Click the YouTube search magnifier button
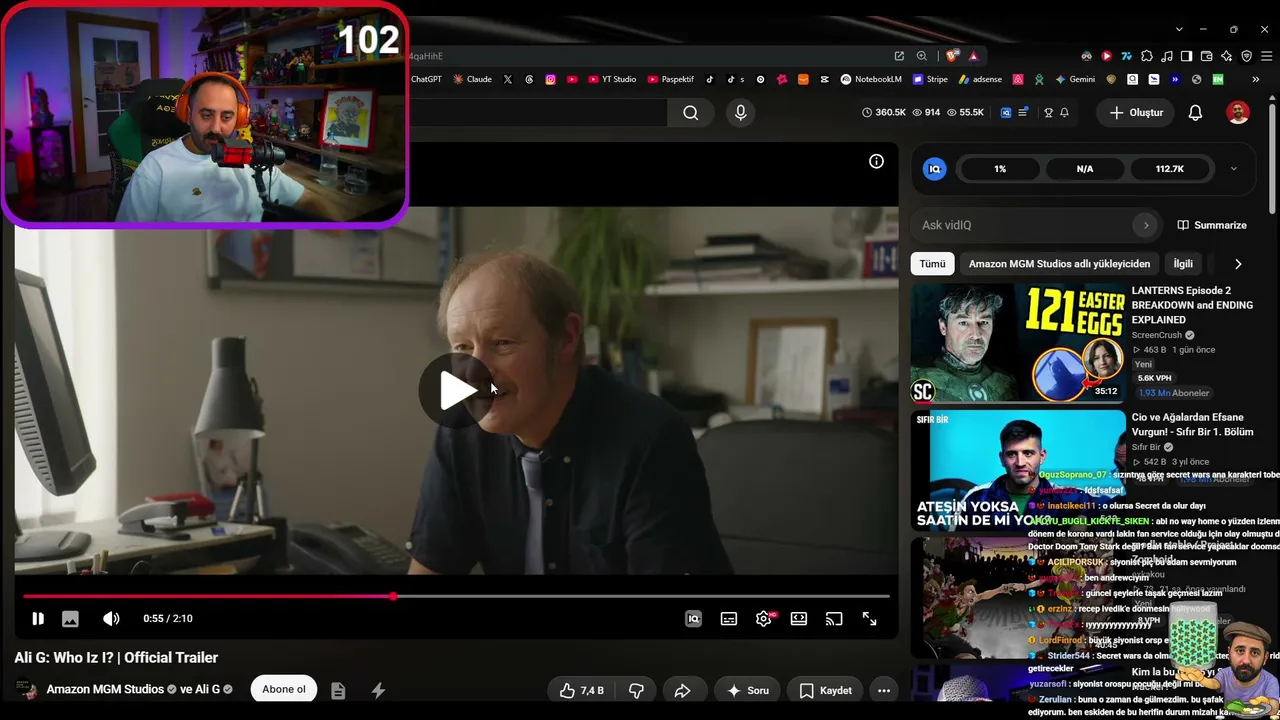 (x=691, y=113)
